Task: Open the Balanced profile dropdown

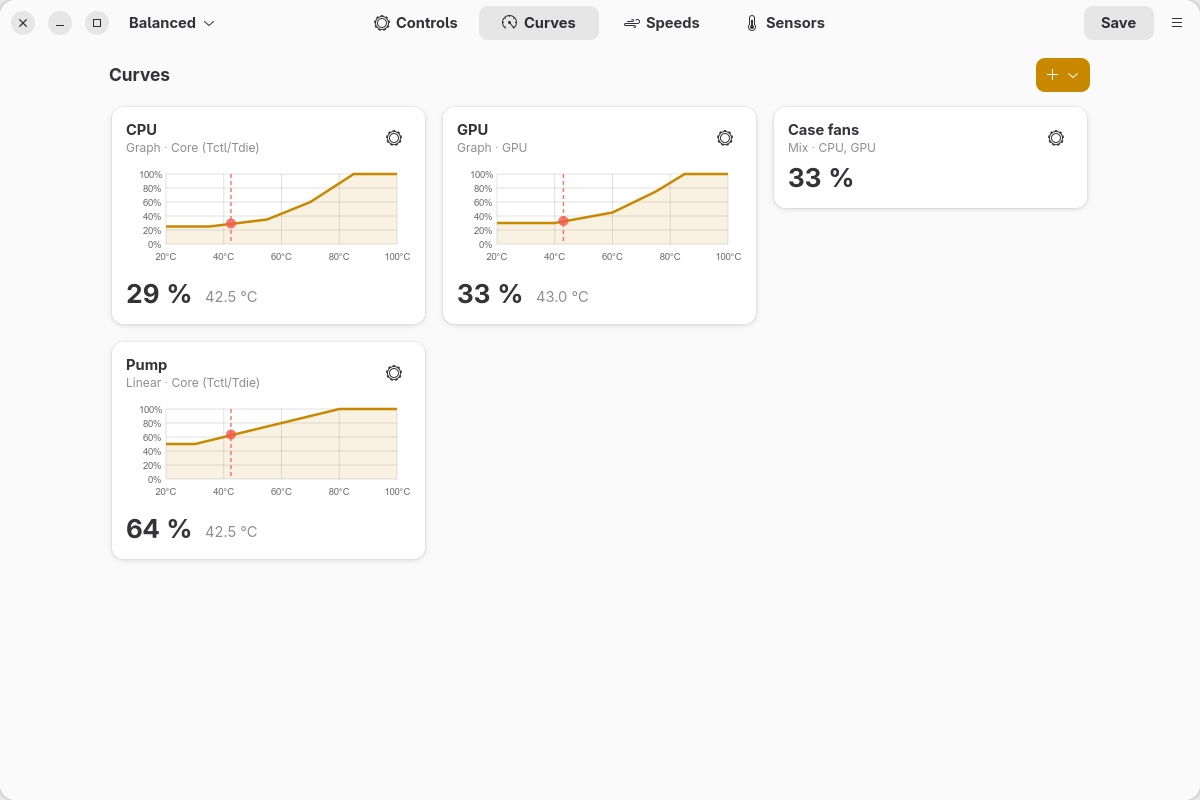Action: (172, 23)
